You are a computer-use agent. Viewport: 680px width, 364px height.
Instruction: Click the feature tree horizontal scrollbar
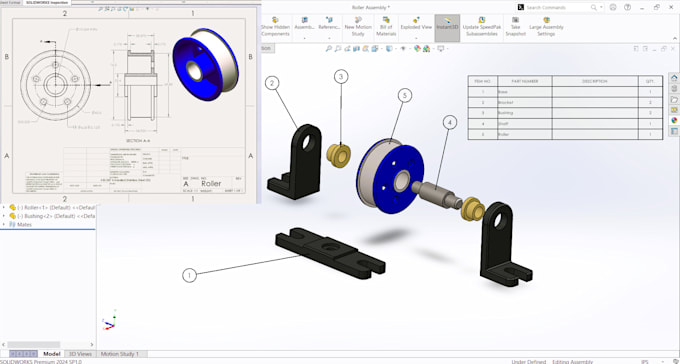point(34,344)
